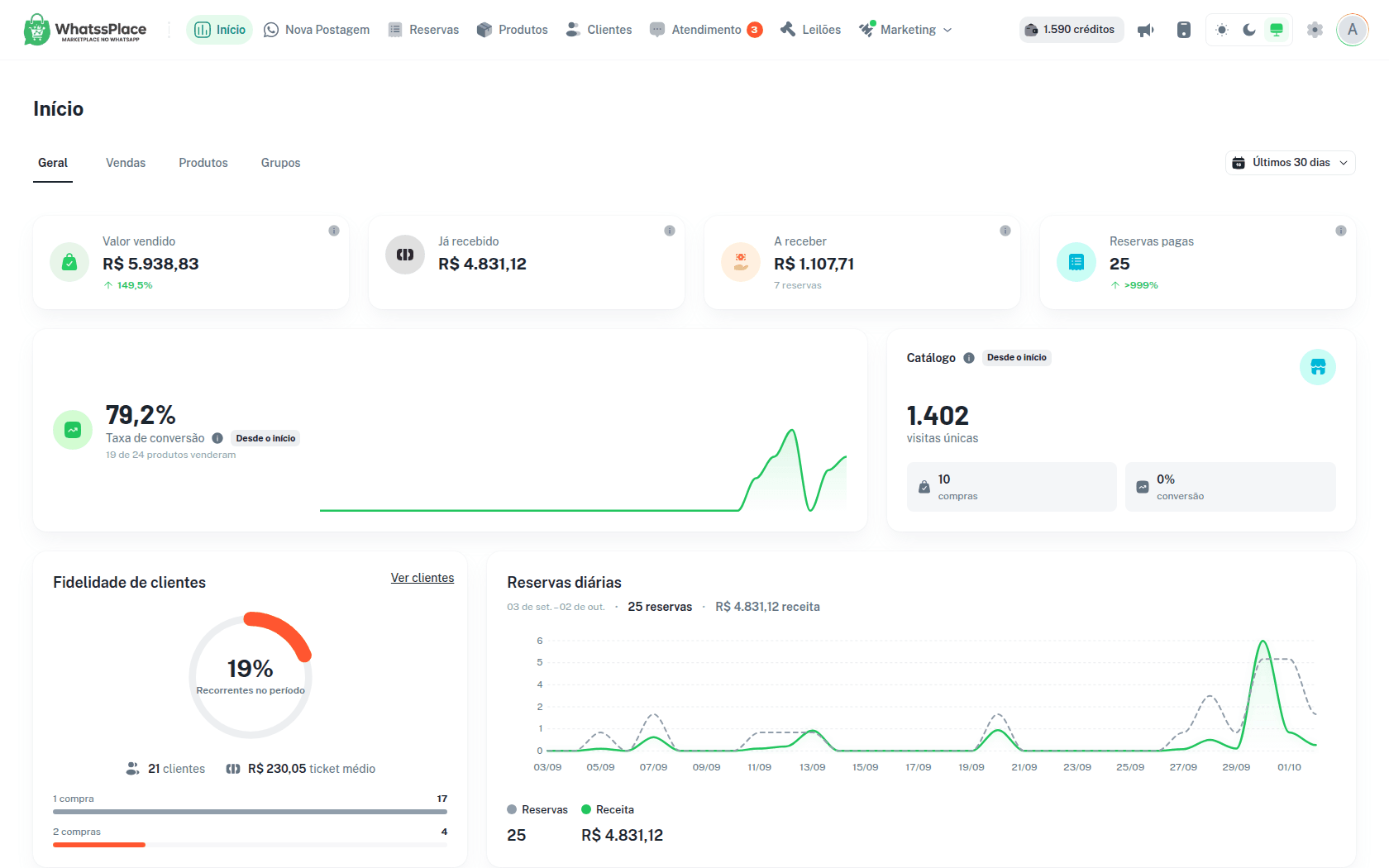Toggle Receita series in chart legend

(x=608, y=809)
